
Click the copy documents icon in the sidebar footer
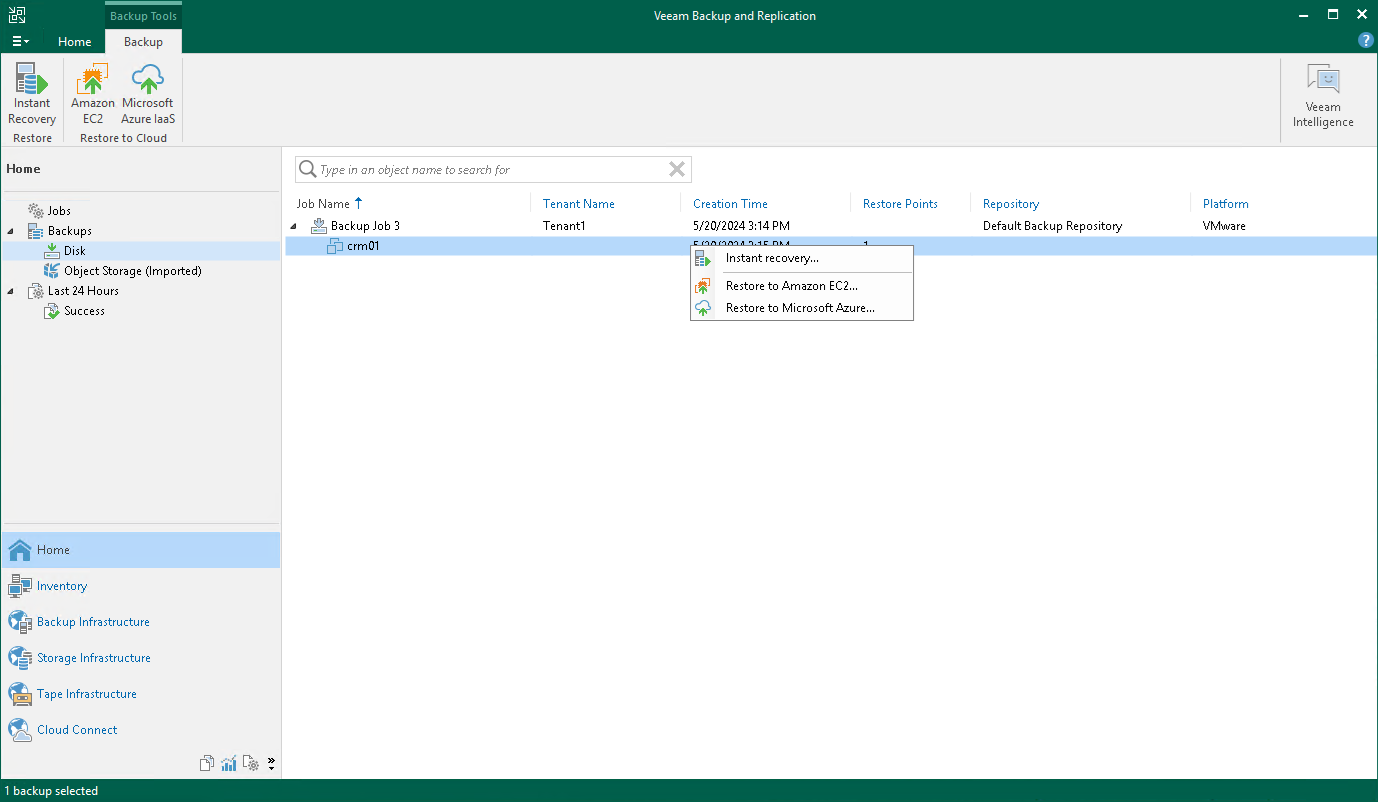click(x=207, y=763)
